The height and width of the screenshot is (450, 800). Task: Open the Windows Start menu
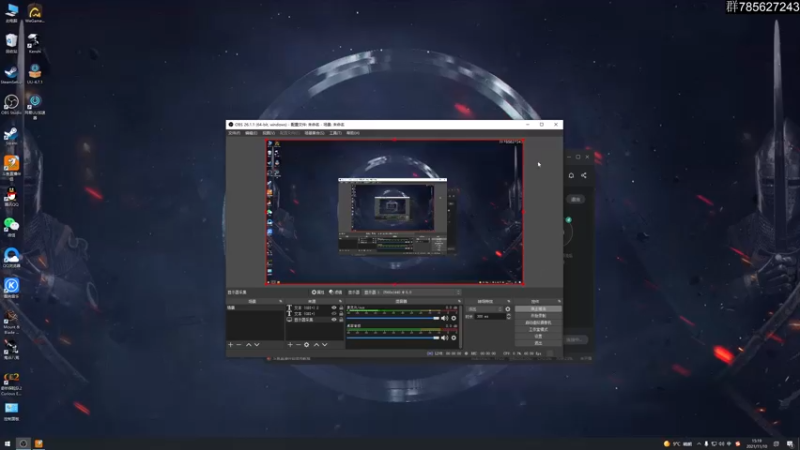7,444
